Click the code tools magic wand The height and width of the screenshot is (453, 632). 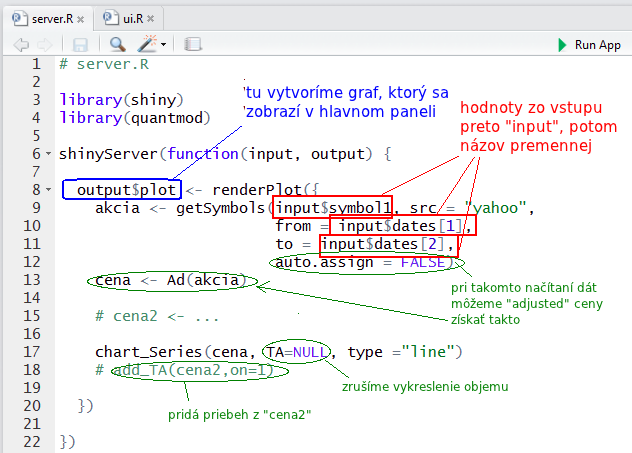pyautogui.click(x=148, y=44)
